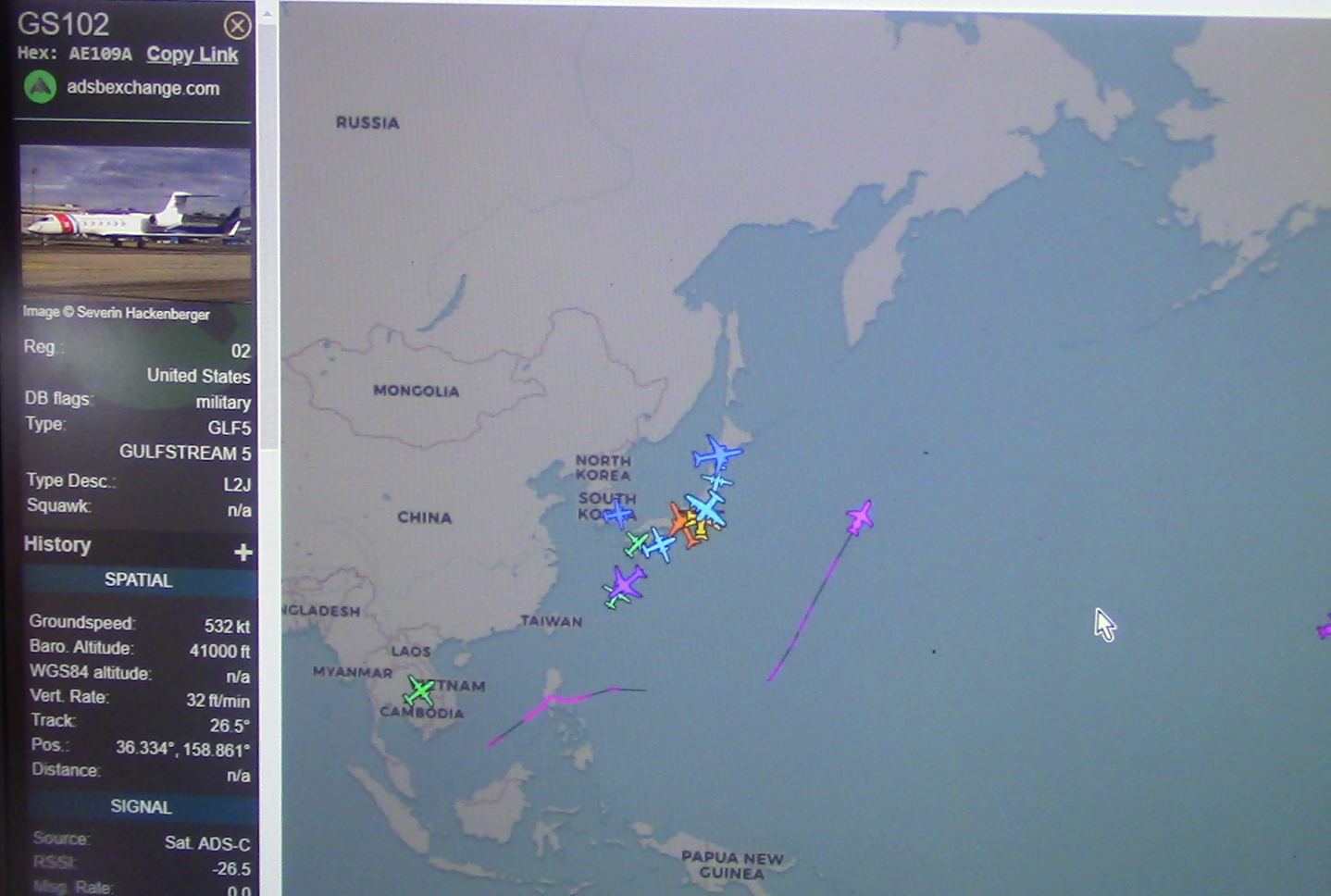The height and width of the screenshot is (896, 1331).
Task: Click the position value 36.334°, 158.861°
Action: pos(182,749)
